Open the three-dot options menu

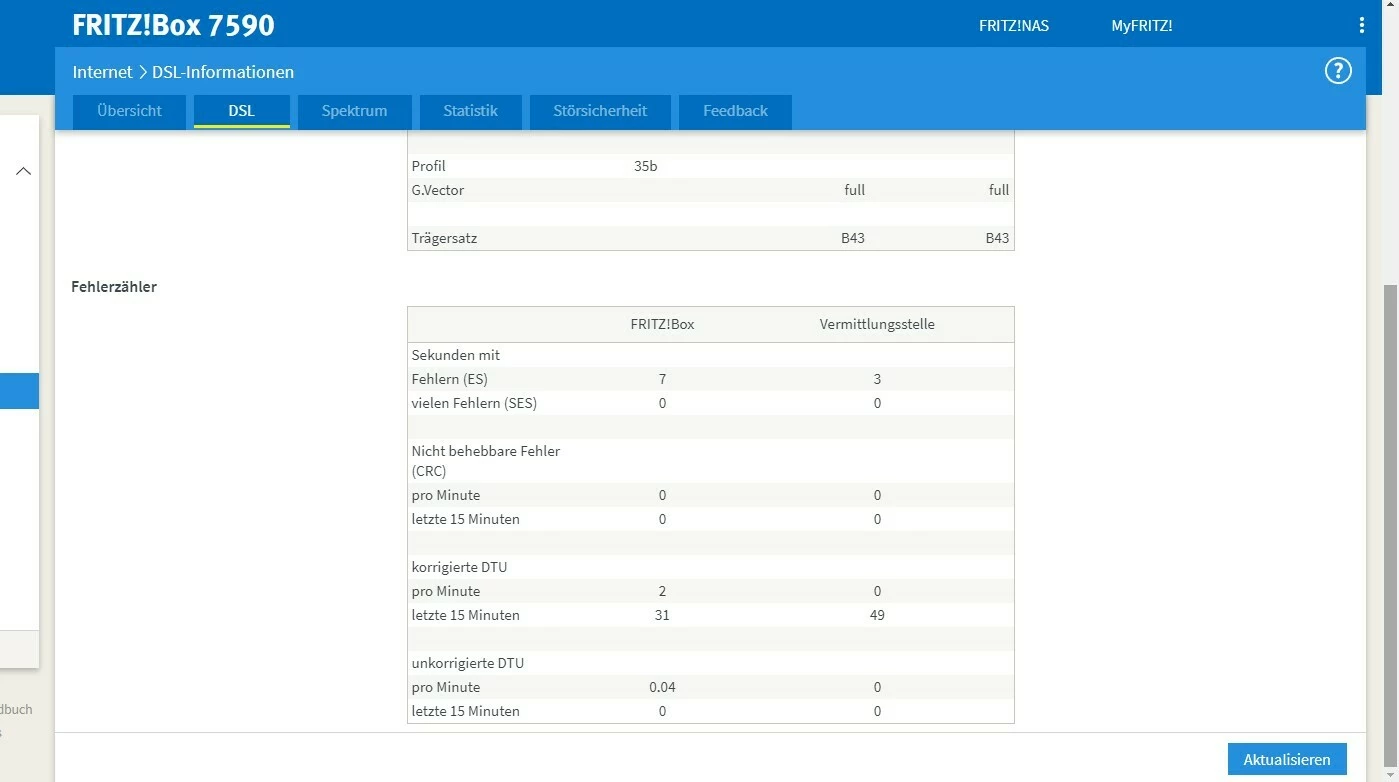(x=1361, y=26)
